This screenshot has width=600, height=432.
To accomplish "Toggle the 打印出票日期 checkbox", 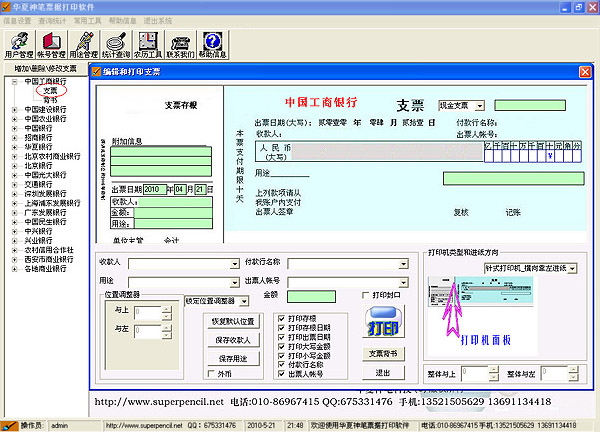I will click(x=281, y=337).
